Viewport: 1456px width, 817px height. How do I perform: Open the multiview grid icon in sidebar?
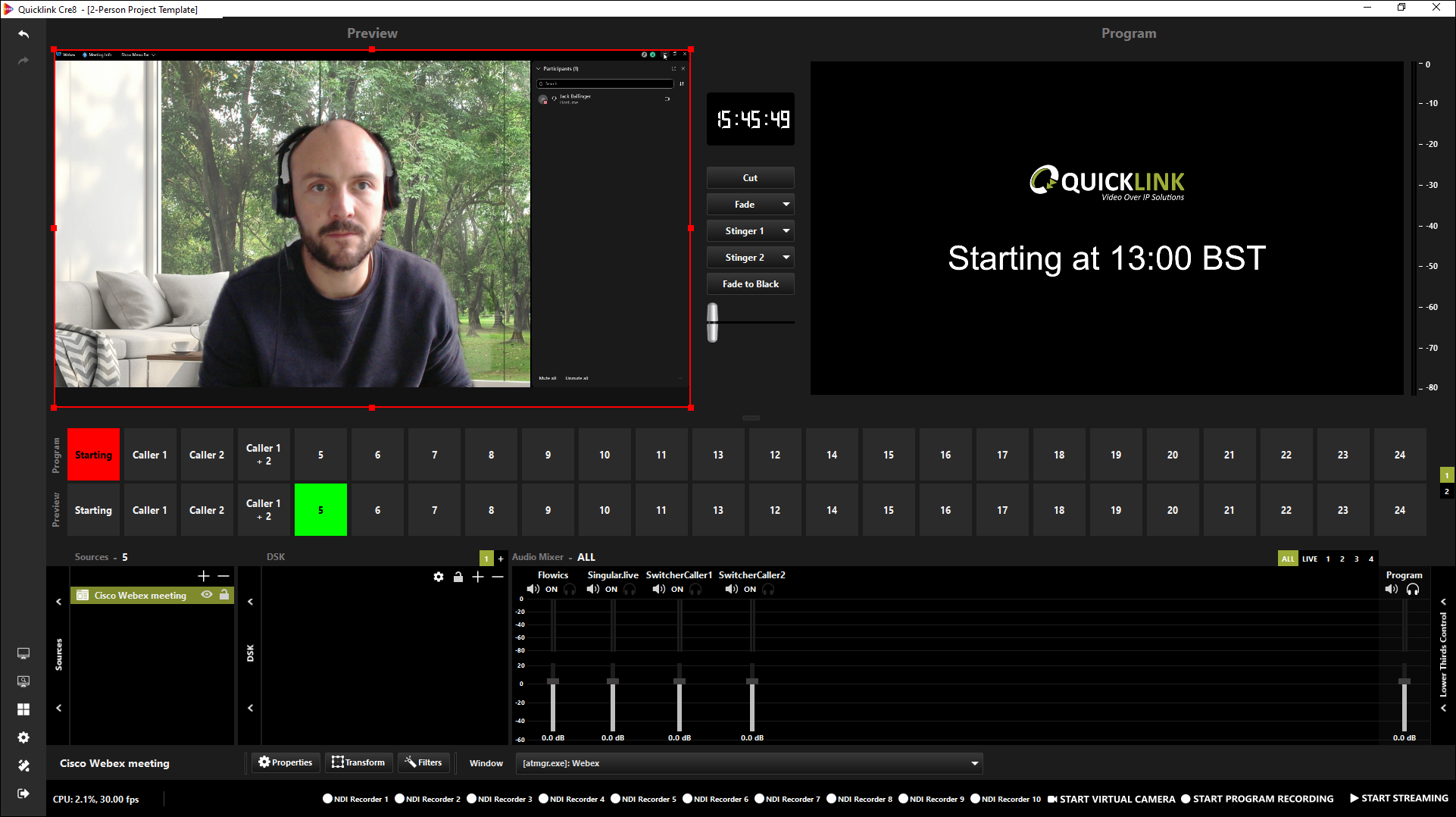pyautogui.click(x=23, y=709)
